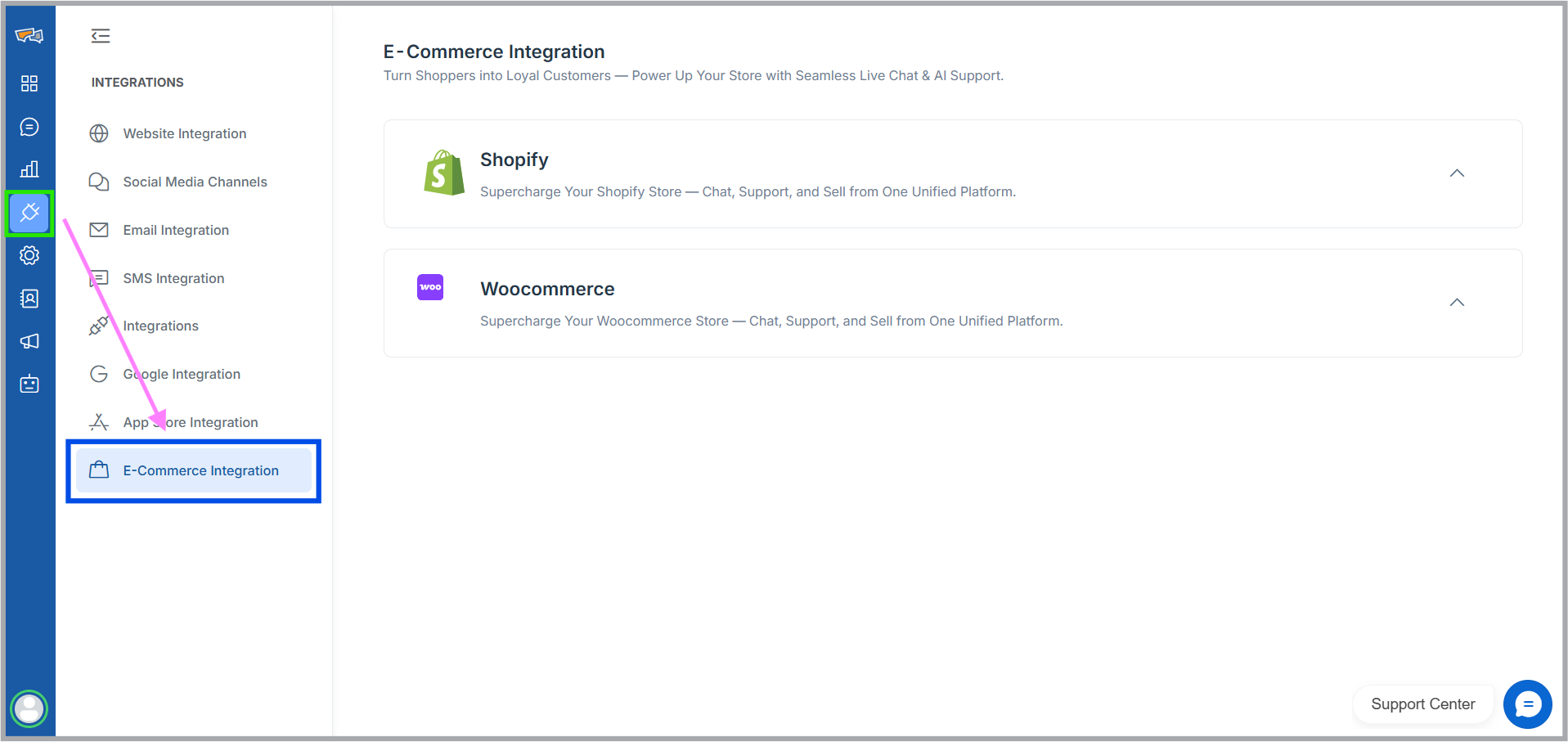Select the chat conversations icon
1568x742 pixels.
(29, 127)
